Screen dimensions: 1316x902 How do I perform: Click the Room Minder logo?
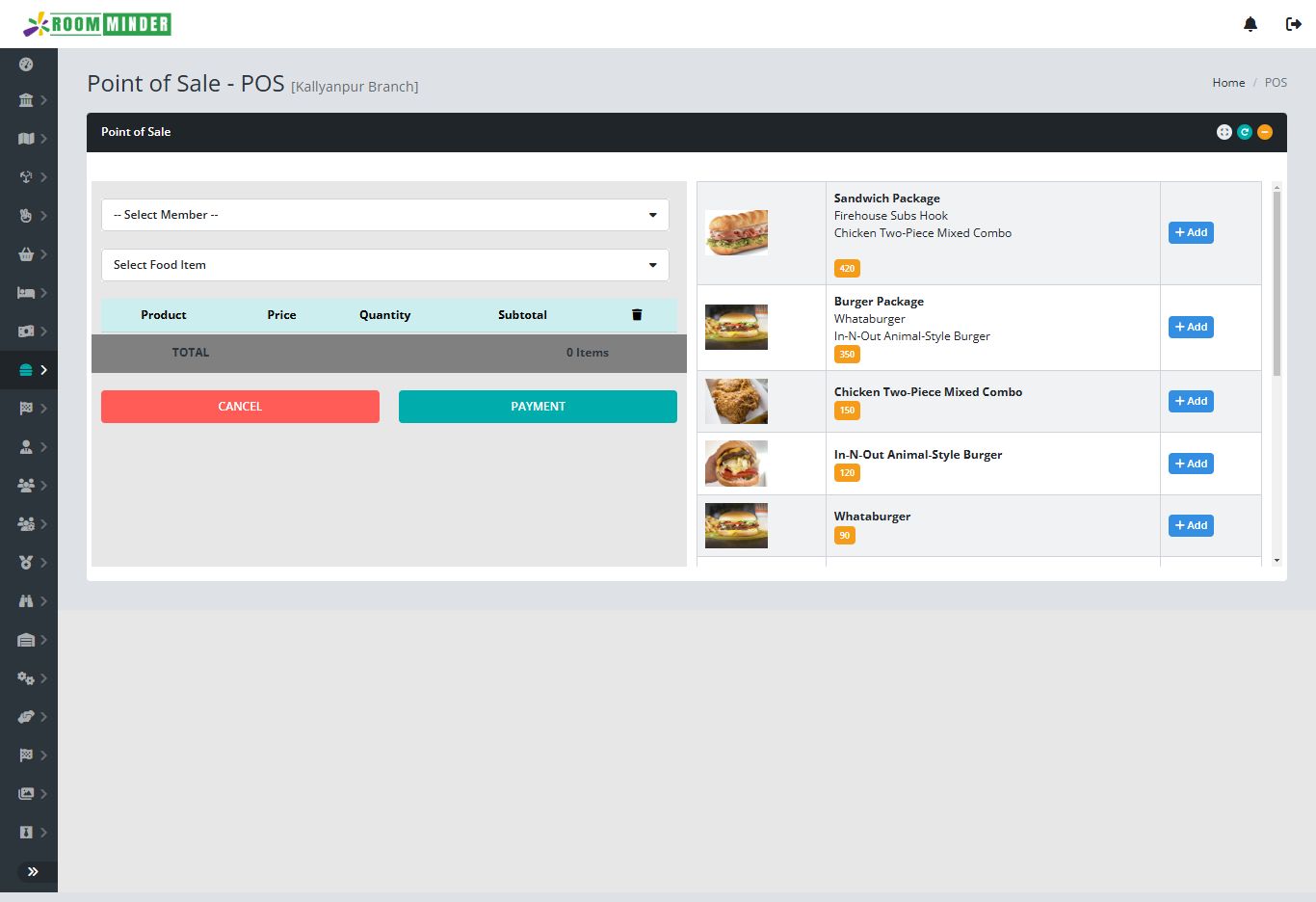[x=97, y=24]
